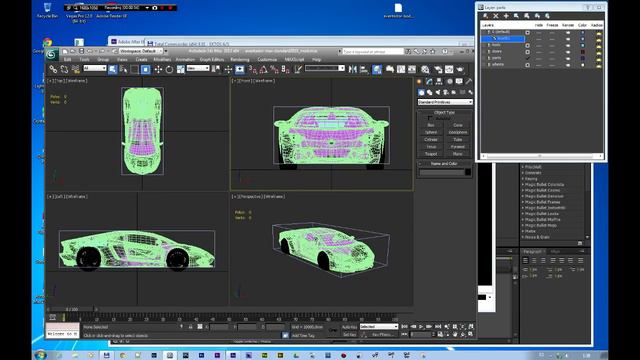Select Shapes category in Create panel
The image size is (640, 360).
[x=429, y=93]
